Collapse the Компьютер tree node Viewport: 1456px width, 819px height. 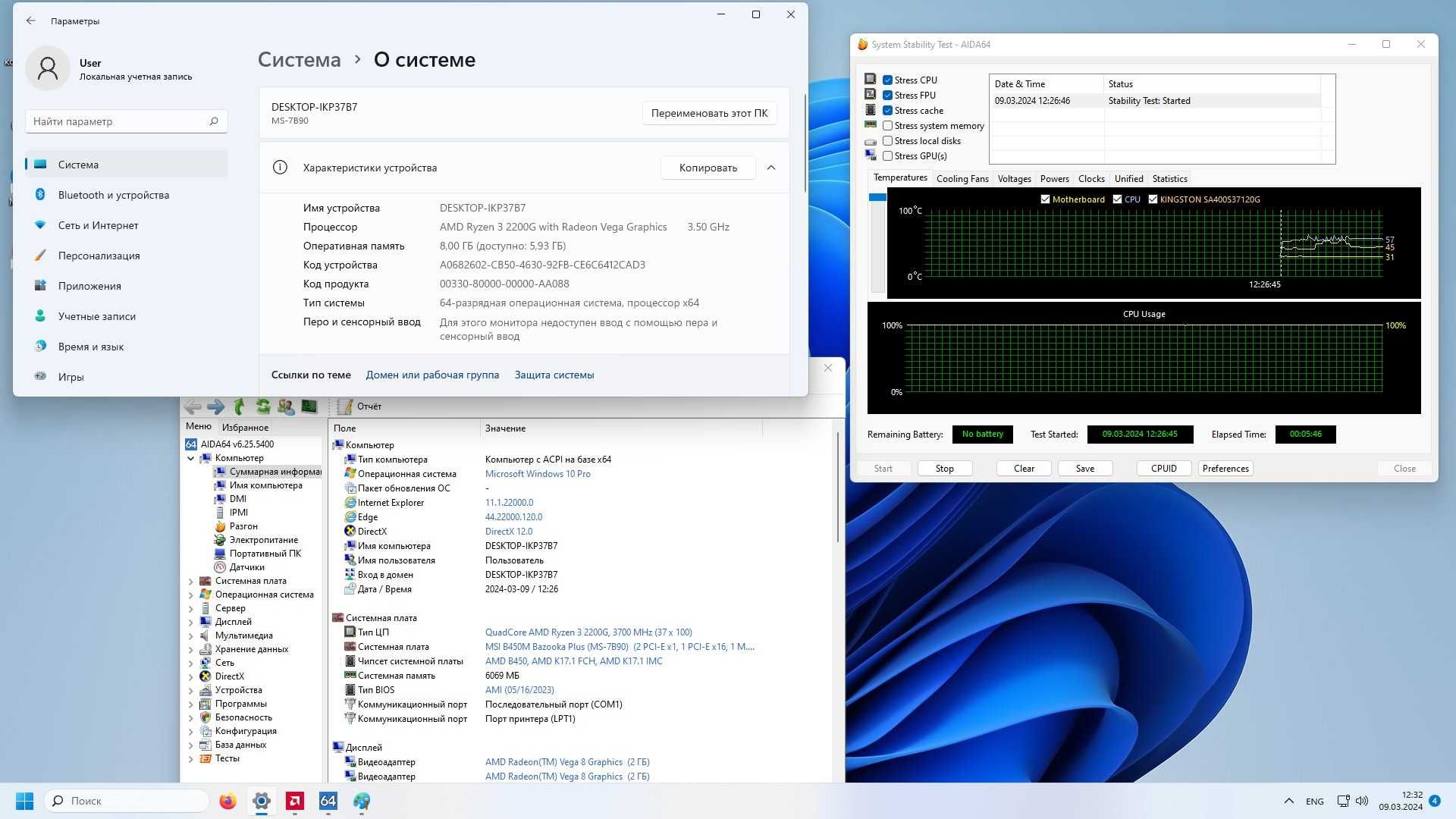click(x=190, y=458)
